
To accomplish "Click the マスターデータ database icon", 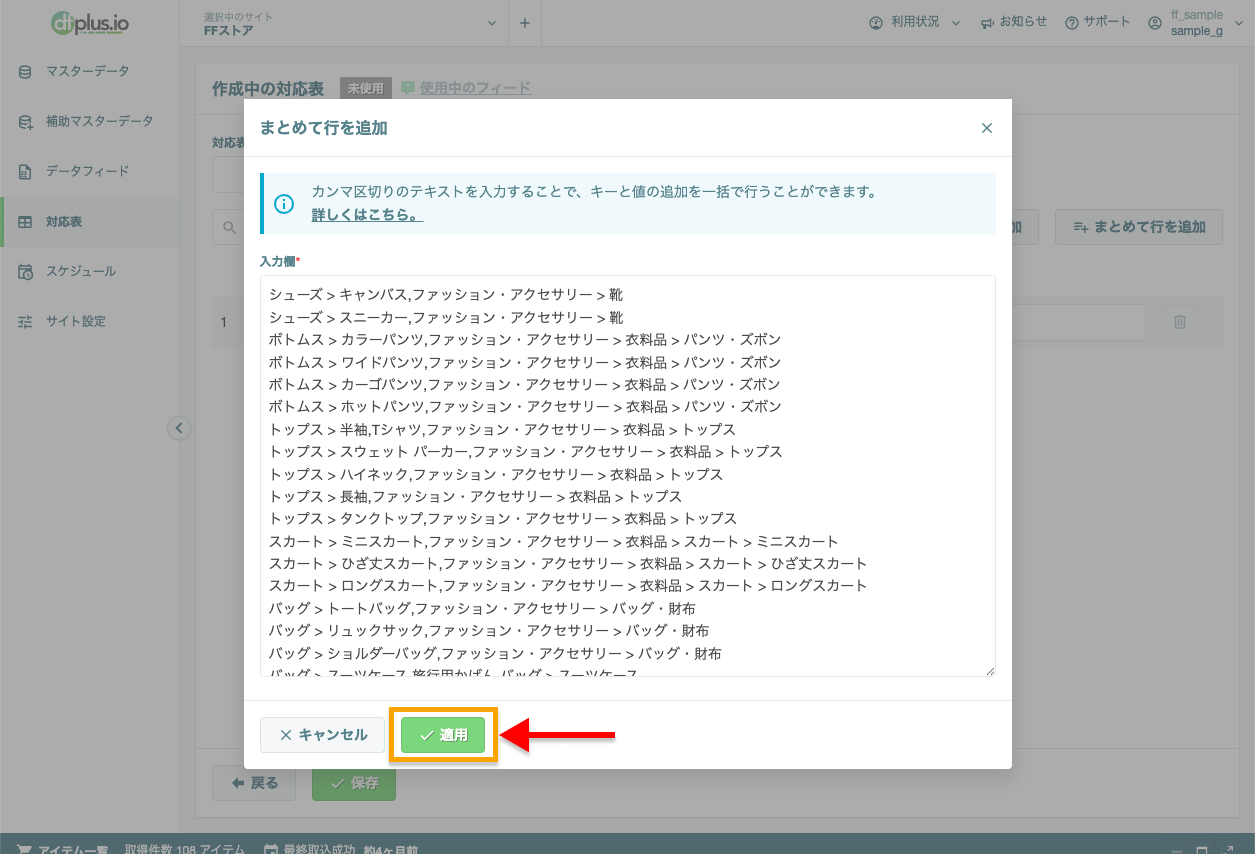I will point(25,71).
